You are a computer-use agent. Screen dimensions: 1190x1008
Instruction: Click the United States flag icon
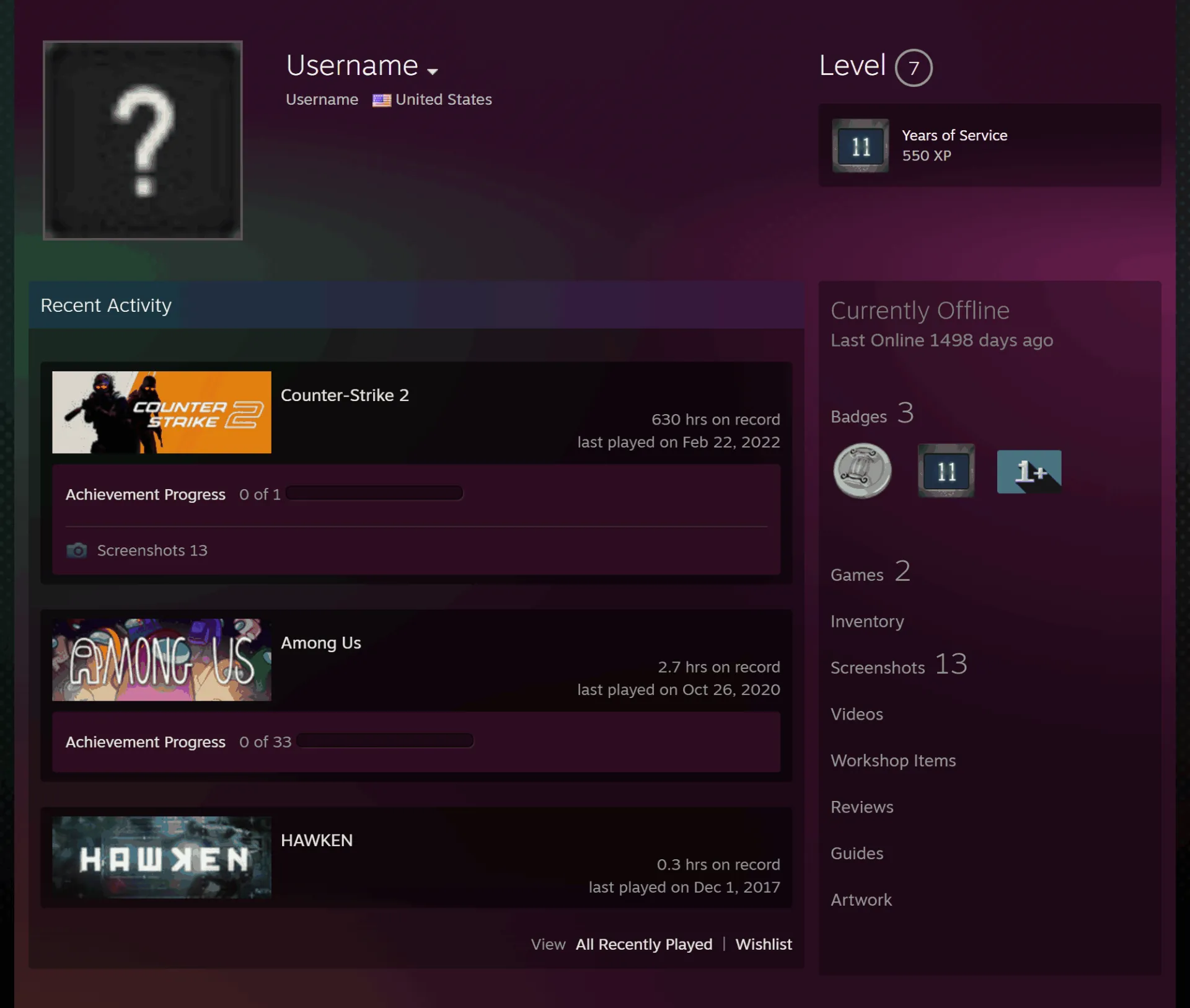point(381,100)
